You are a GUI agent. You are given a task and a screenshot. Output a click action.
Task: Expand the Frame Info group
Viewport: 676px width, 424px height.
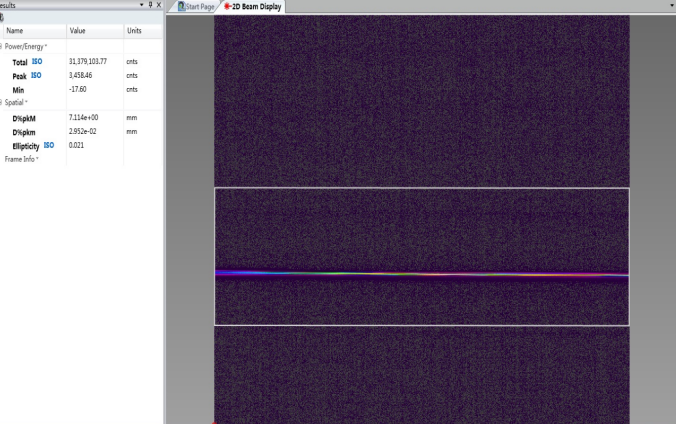21,159
